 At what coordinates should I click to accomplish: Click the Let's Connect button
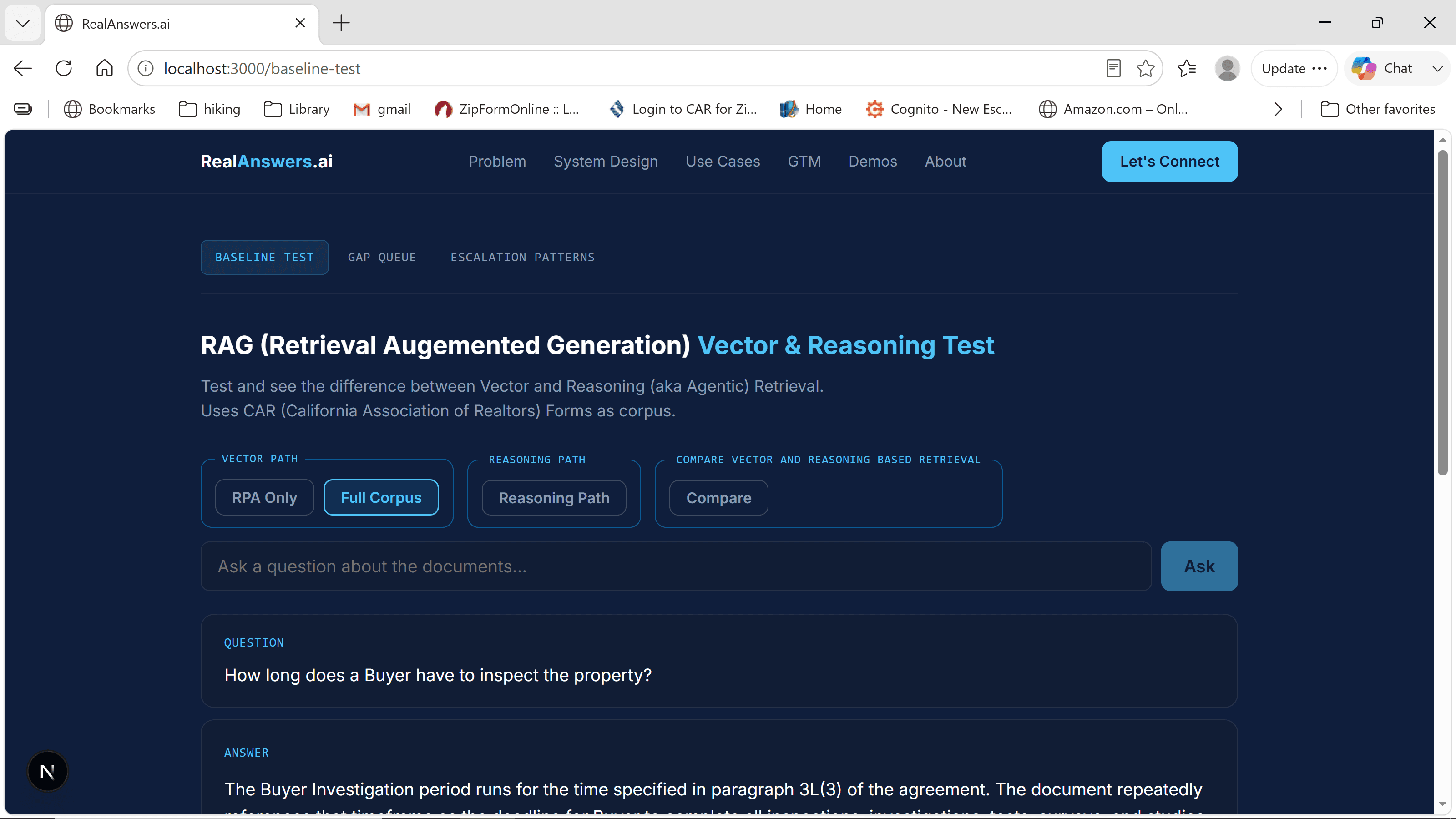[1169, 162]
